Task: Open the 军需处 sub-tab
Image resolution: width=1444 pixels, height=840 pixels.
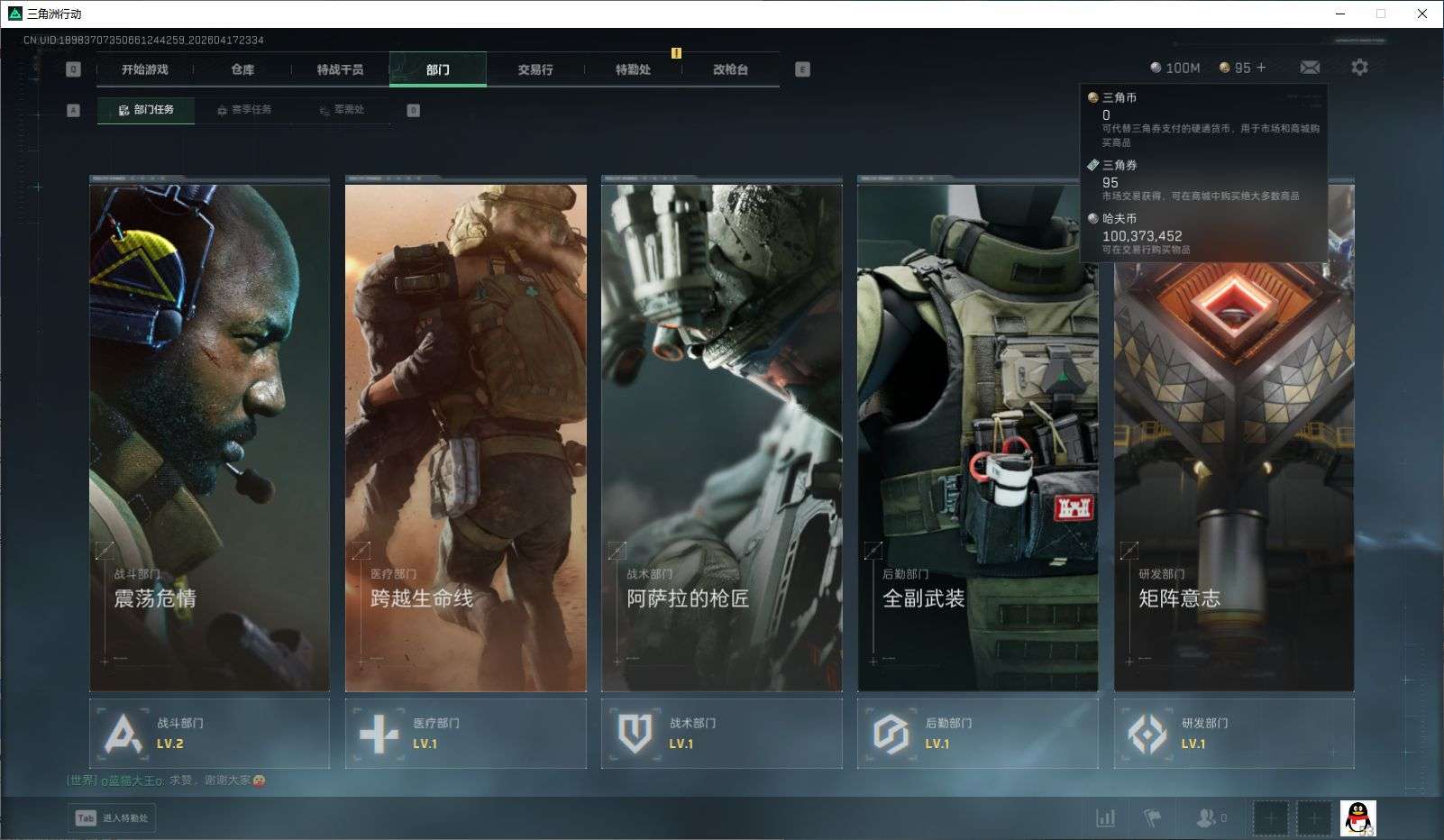Action: [x=342, y=110]
